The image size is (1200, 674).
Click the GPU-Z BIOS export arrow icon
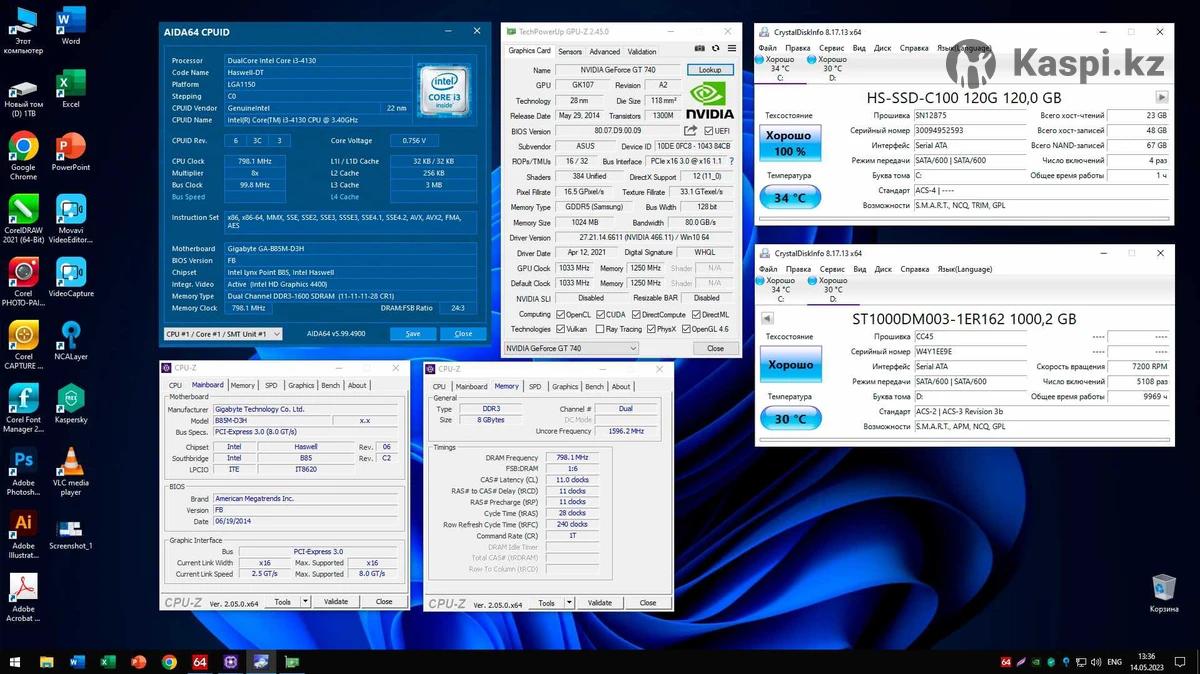[690, 131]
